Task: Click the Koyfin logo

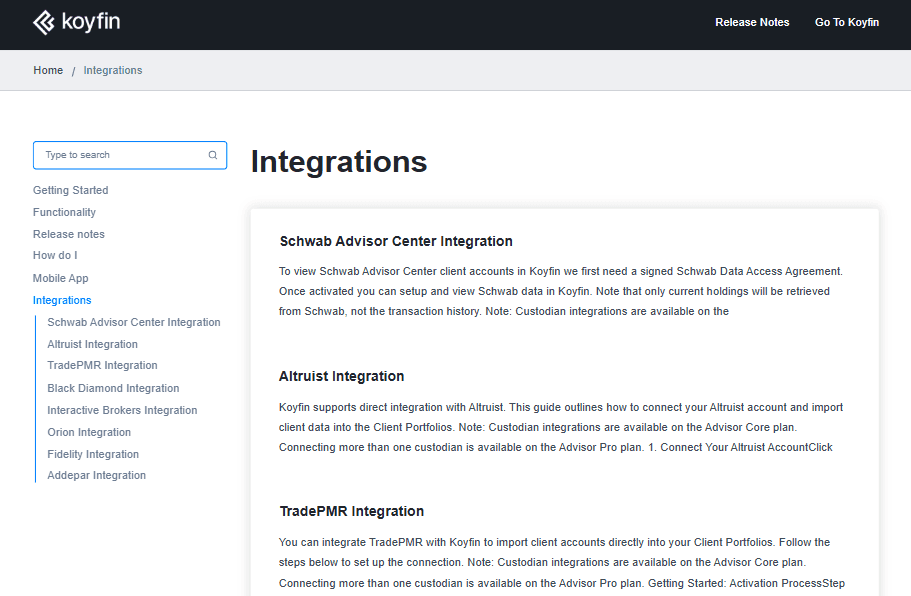Action: (77, 23)
